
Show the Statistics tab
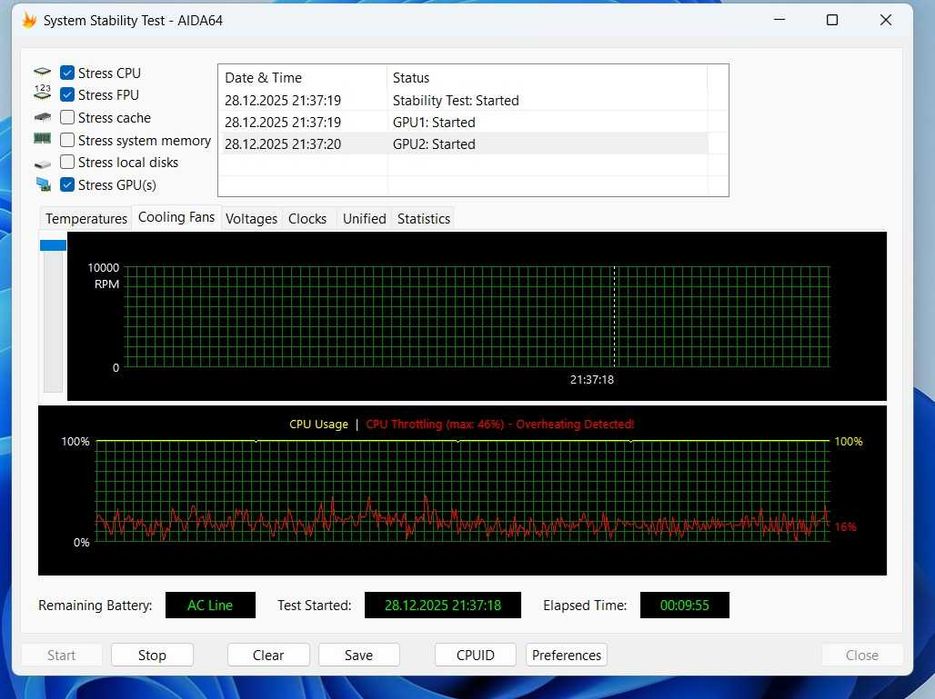(x=423, y=219)
